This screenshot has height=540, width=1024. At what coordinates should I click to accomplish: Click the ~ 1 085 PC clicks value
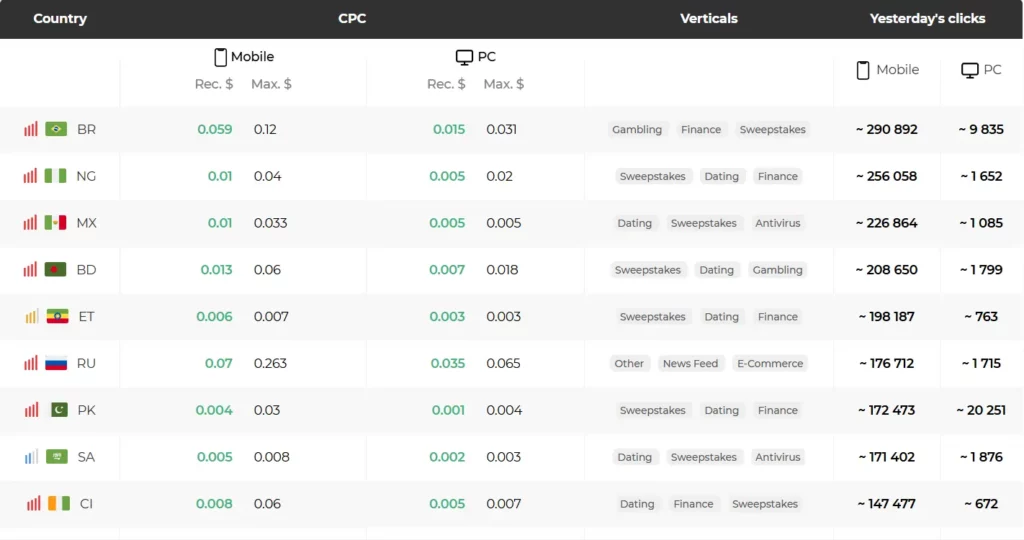[981, 223]
